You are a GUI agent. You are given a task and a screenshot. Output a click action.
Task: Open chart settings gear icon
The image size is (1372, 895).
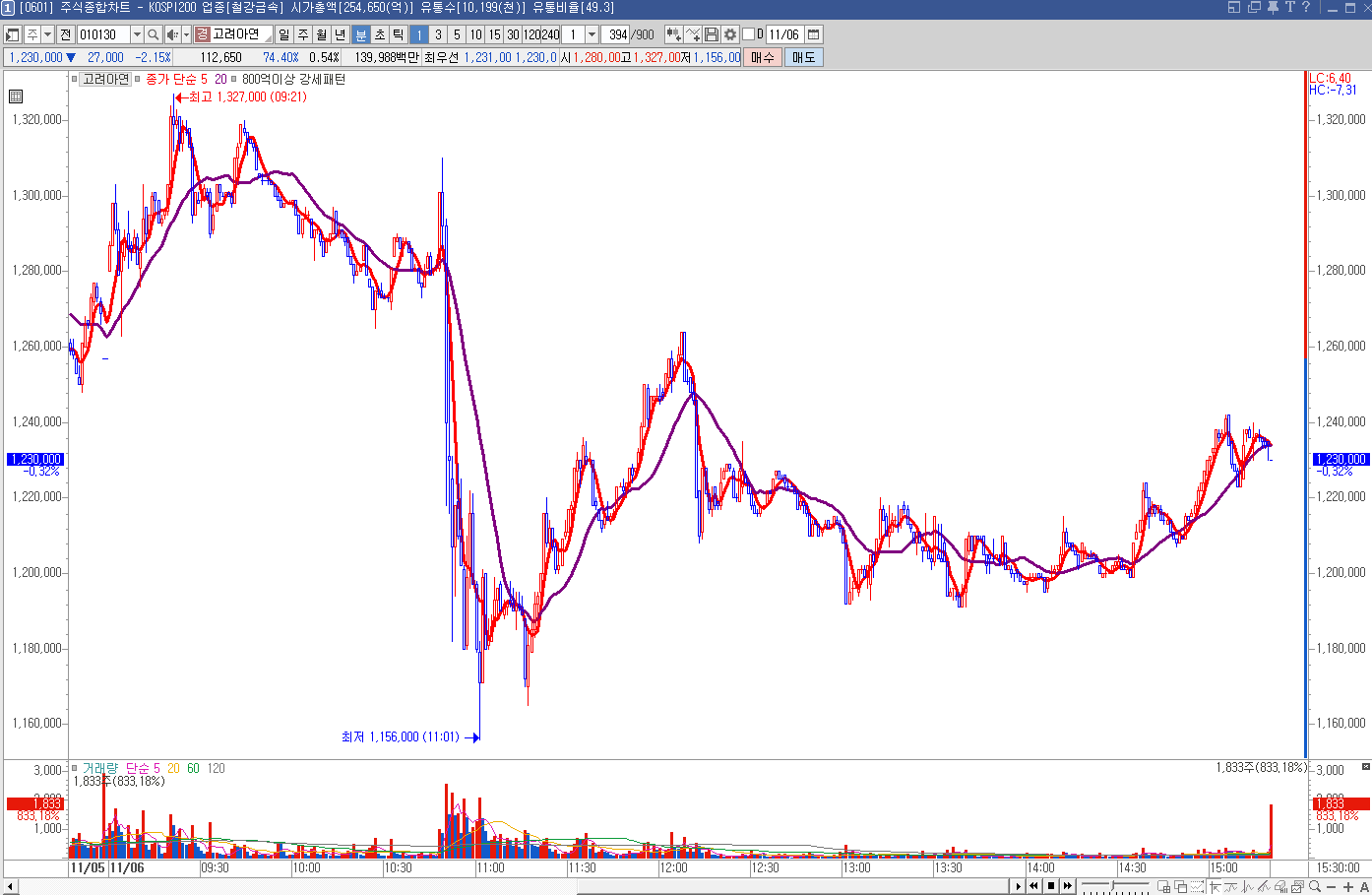730,34
